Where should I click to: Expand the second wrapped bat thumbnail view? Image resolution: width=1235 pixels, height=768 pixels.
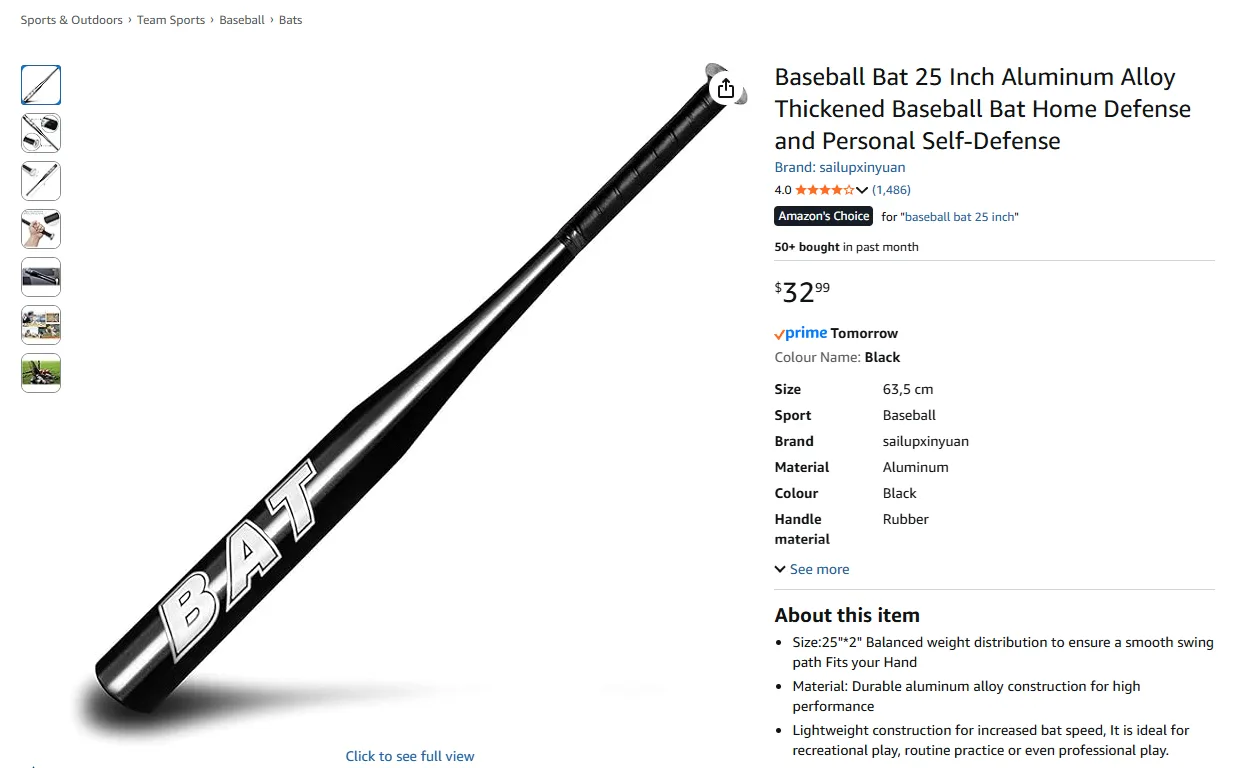[x=40, y=133]
